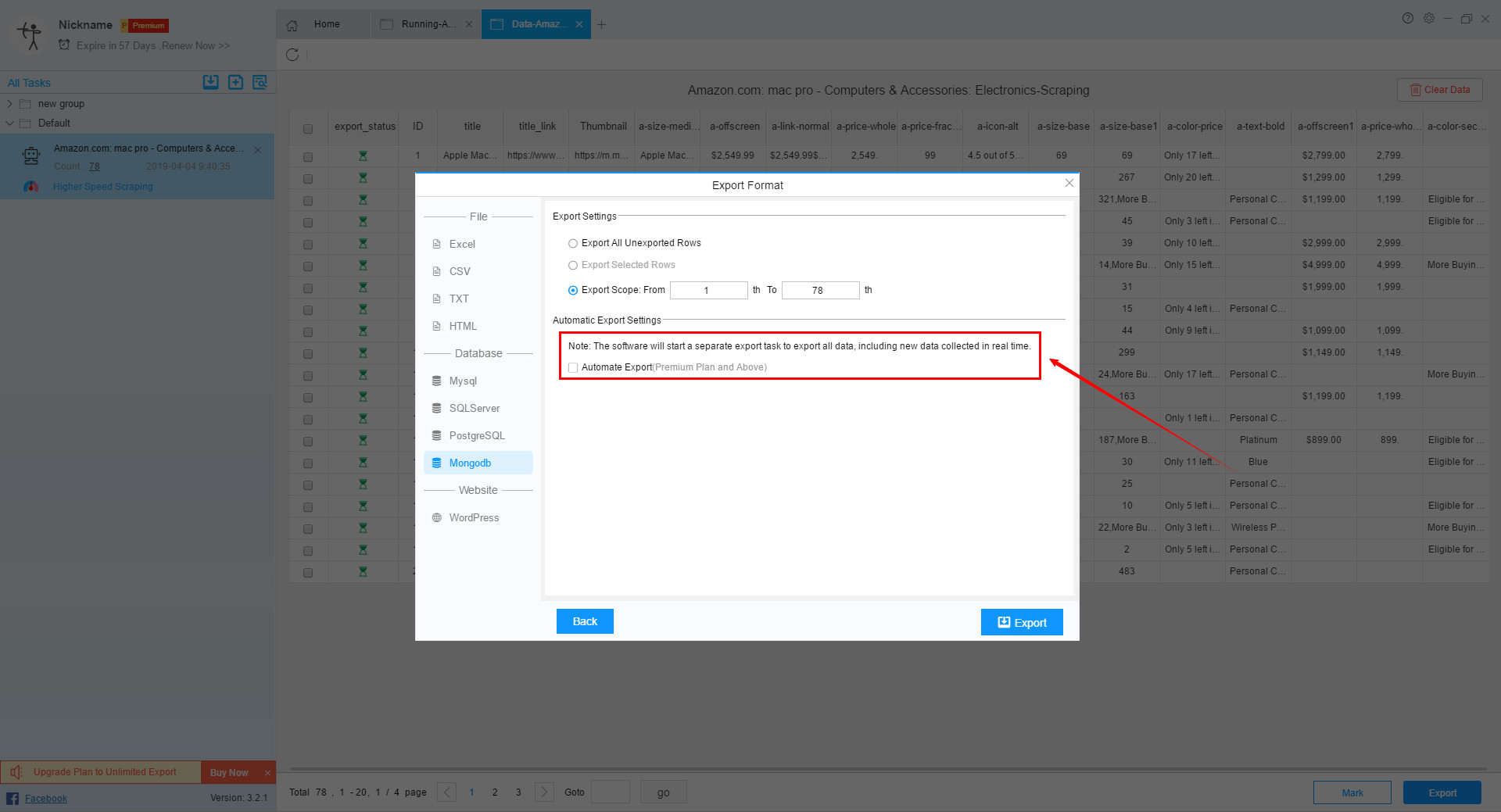
Task: Close the Export Format dialog
Action: [1069, 183]
